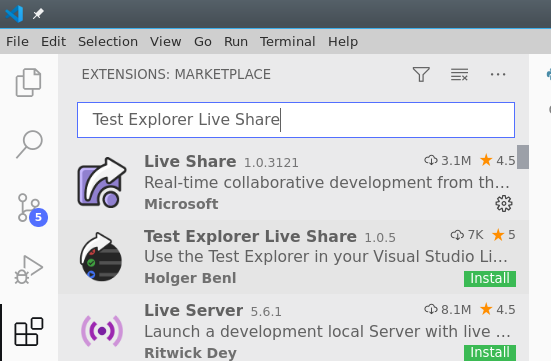Click publisher name Ritwick Dey

click(x=190, y=353)
